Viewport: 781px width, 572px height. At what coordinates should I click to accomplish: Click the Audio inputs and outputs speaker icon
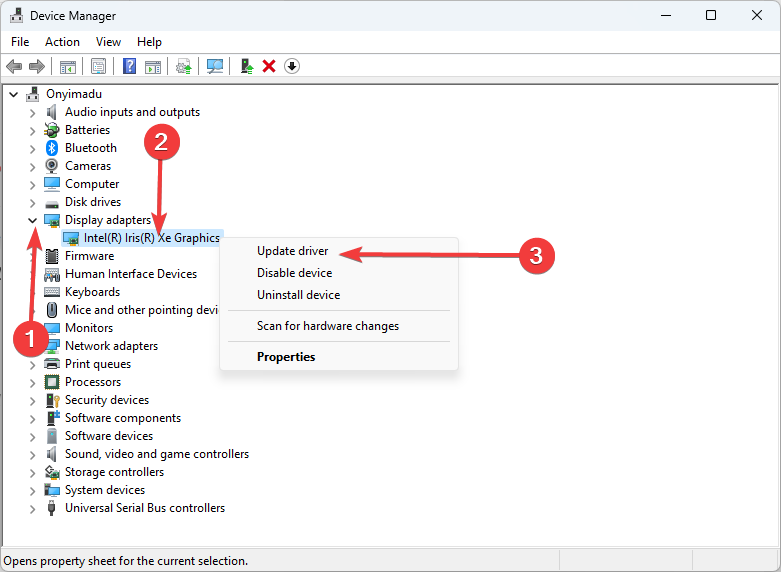coord(51,112)
